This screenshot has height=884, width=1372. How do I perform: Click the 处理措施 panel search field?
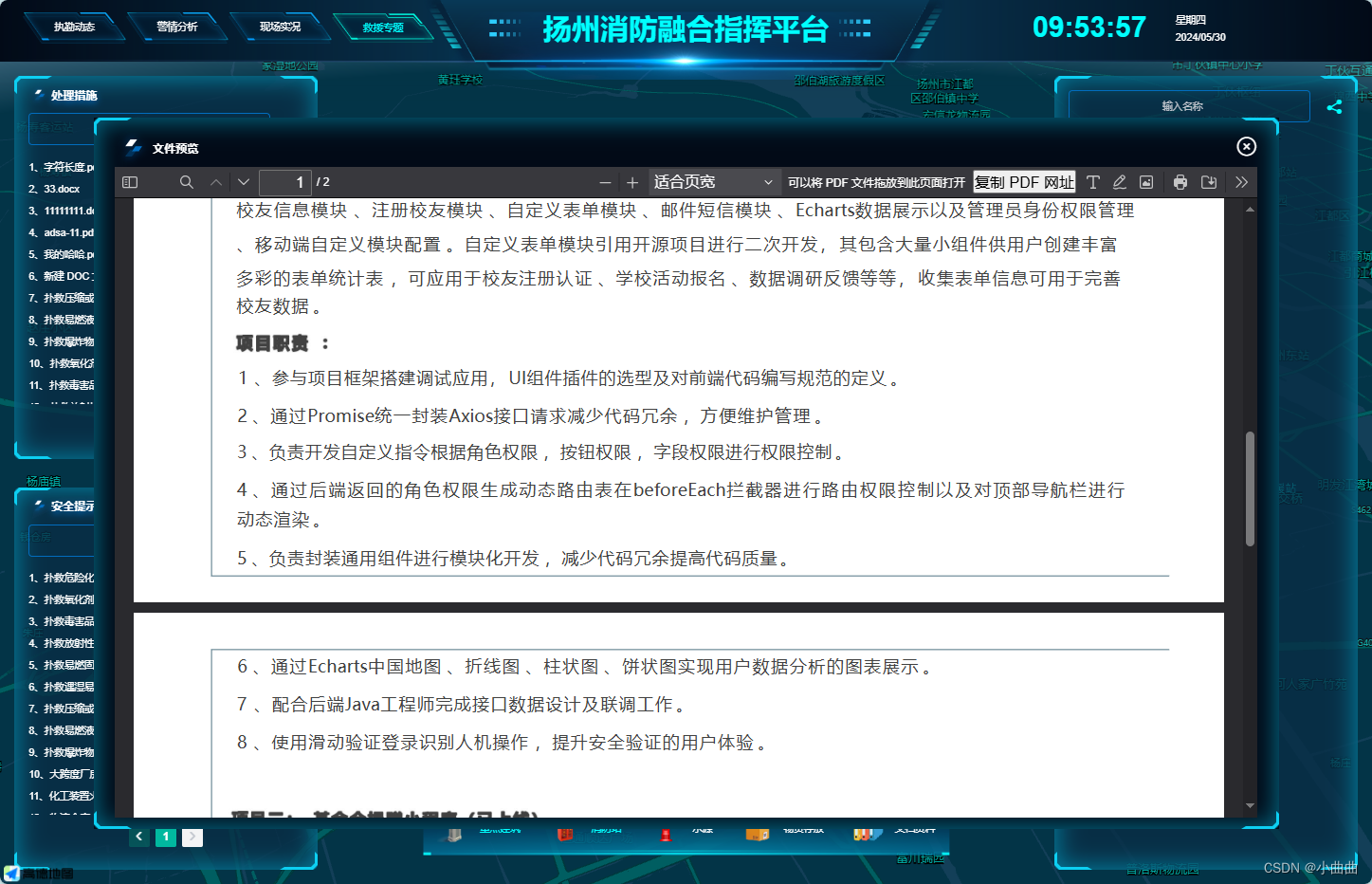62,127
